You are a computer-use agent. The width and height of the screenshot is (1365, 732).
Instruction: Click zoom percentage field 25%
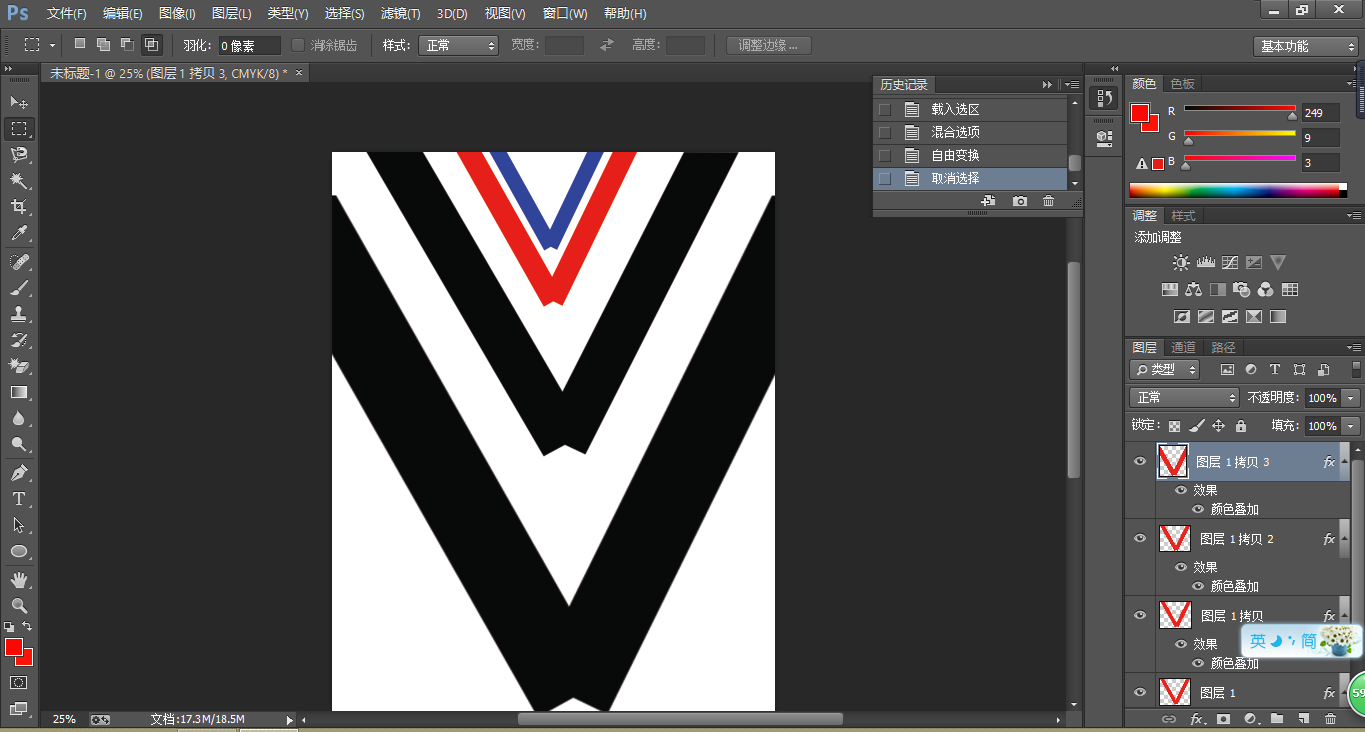(64, 718)
